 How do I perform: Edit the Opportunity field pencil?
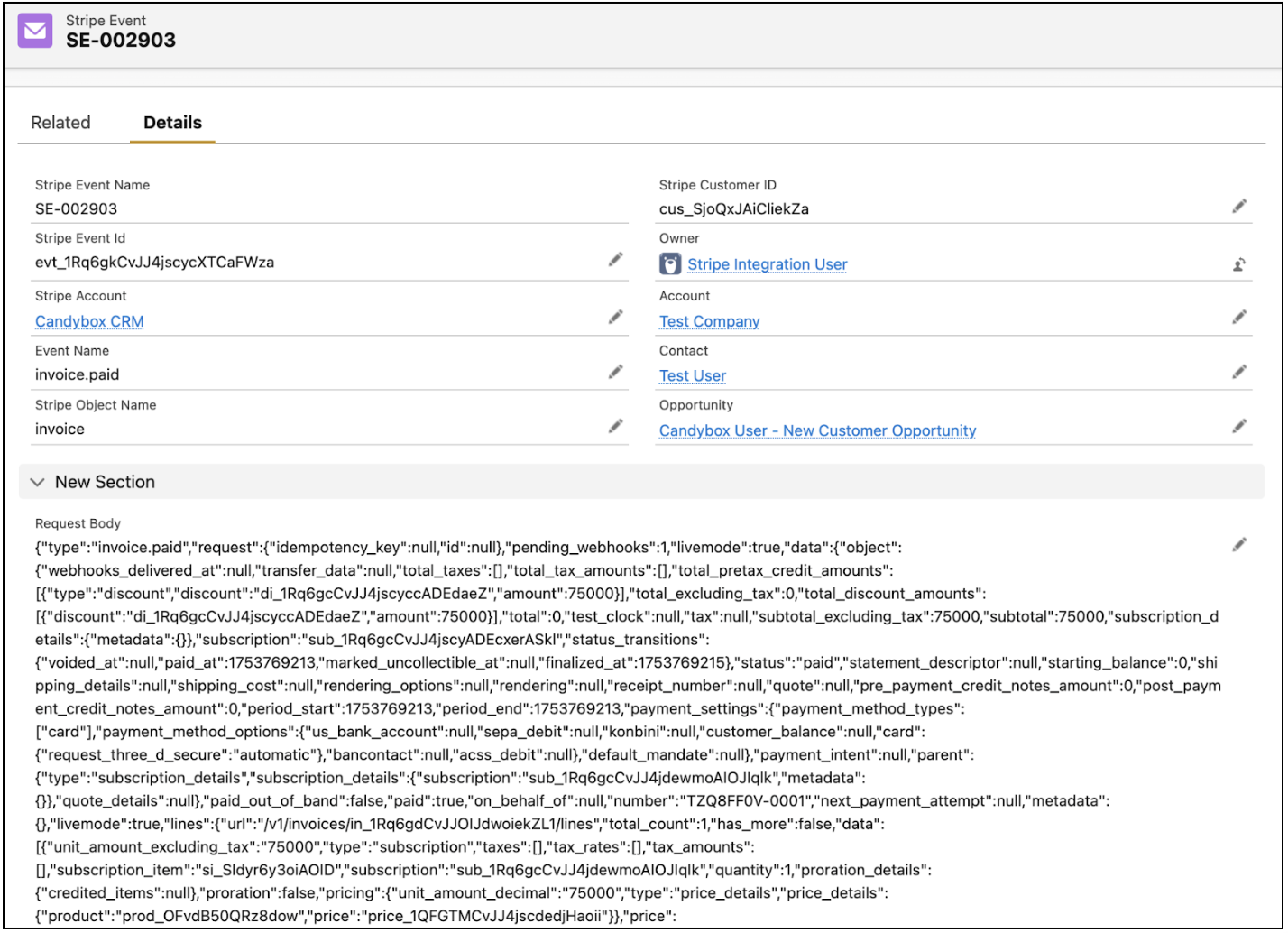(x=1239, y=426)
